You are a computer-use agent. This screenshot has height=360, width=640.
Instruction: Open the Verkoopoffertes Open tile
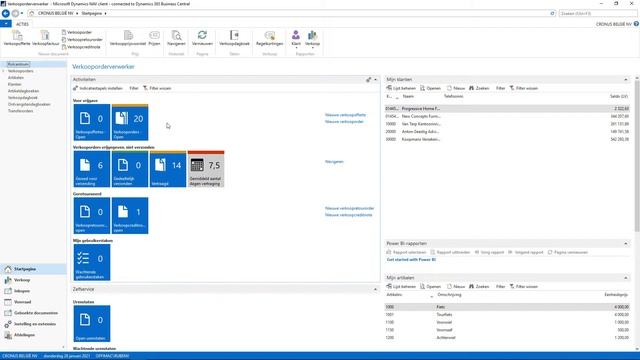[x=92, y=122]
